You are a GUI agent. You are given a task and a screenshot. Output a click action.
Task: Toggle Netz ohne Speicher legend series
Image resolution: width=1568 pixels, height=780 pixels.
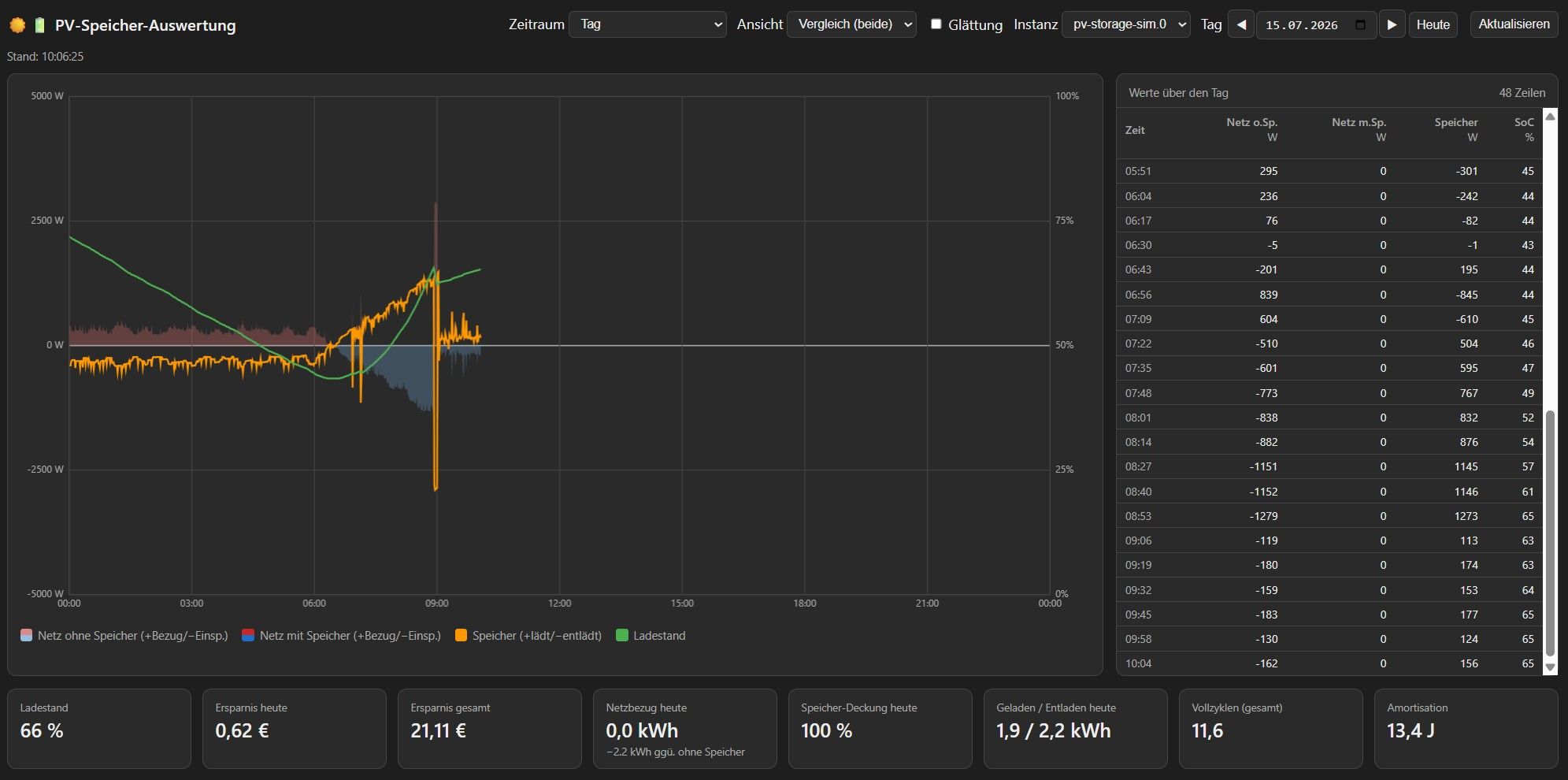(x=124, y=636)
